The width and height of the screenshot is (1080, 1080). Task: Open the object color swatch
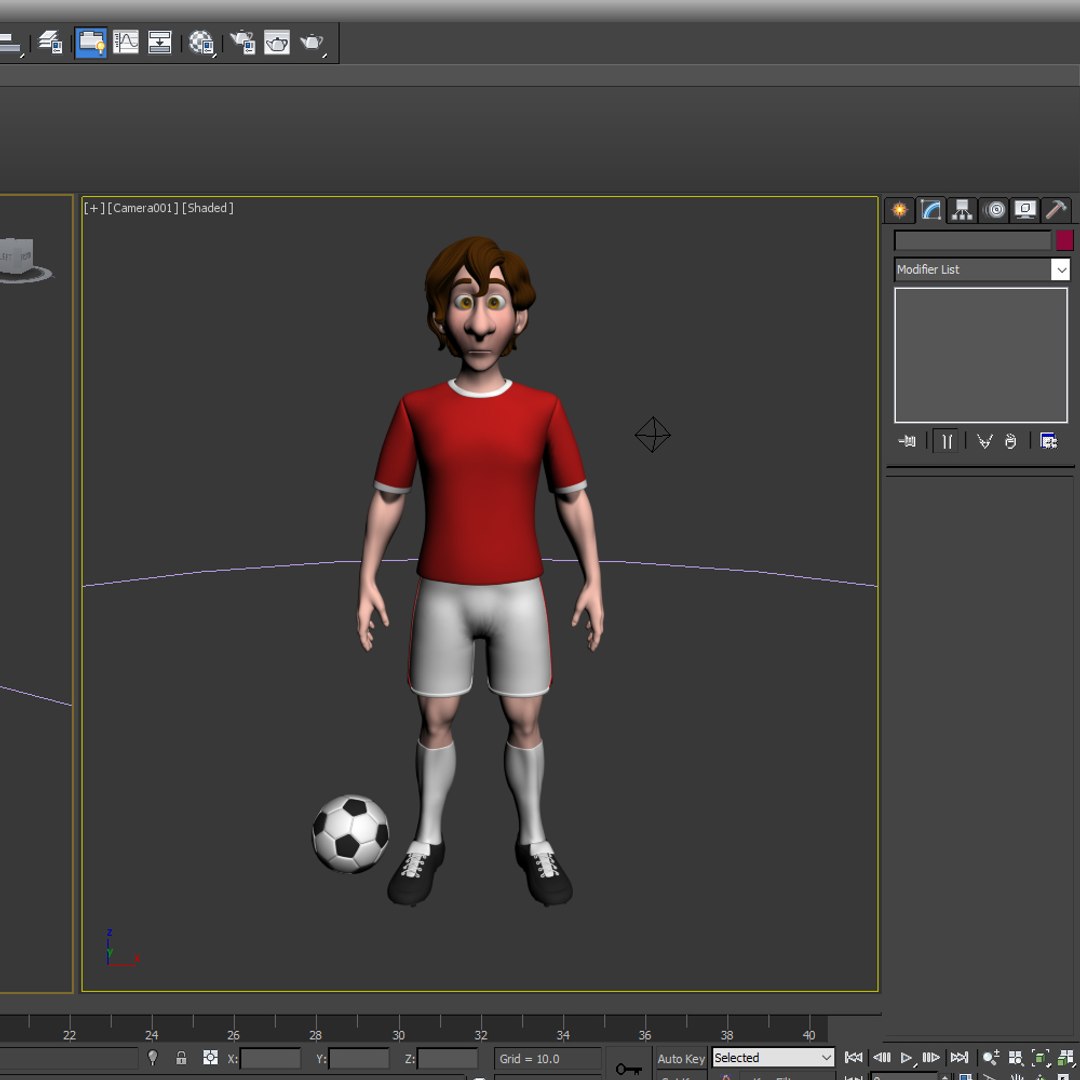coord(1065,240)
